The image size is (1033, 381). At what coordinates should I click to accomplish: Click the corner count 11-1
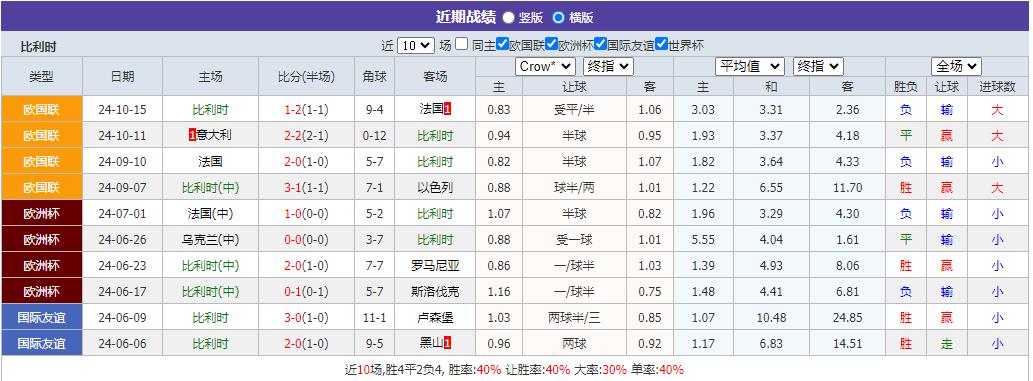point(375,318)
